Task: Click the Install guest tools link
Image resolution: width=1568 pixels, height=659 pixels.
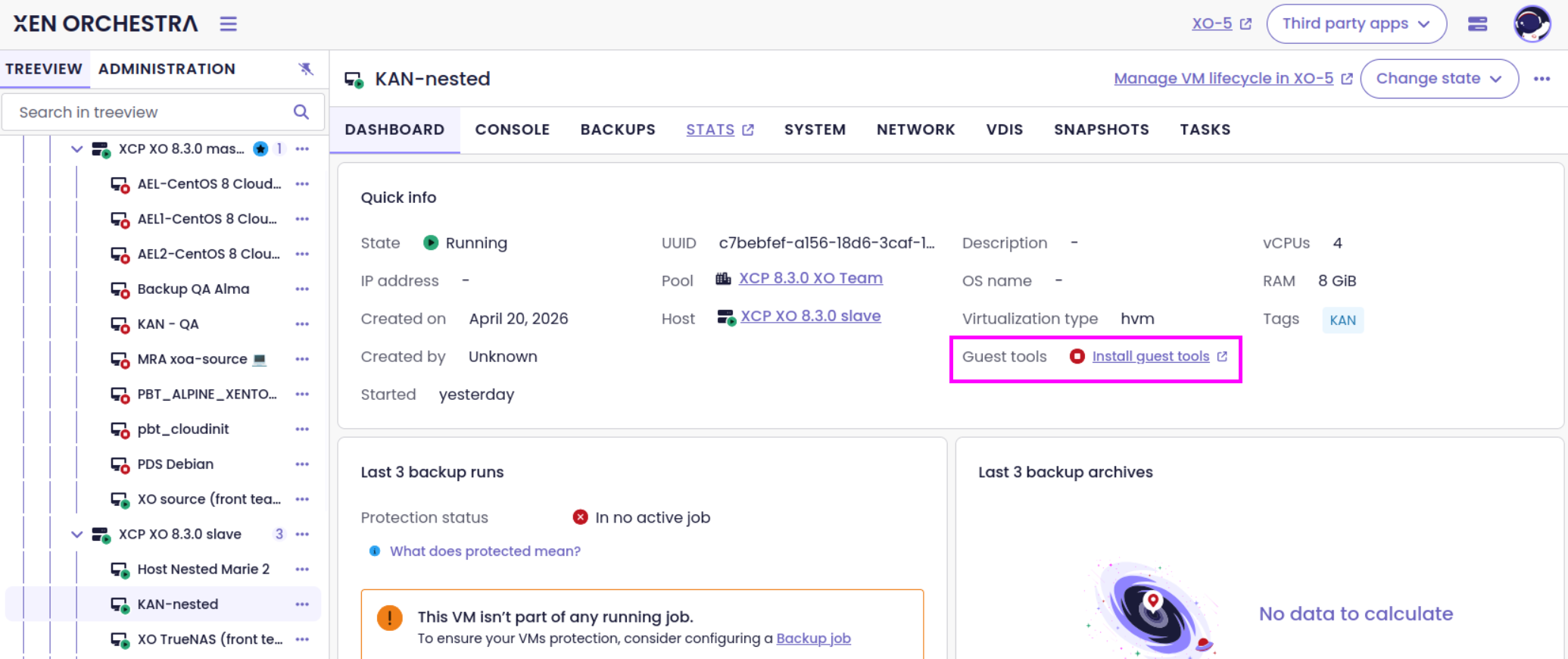Action: point(1159,356)
